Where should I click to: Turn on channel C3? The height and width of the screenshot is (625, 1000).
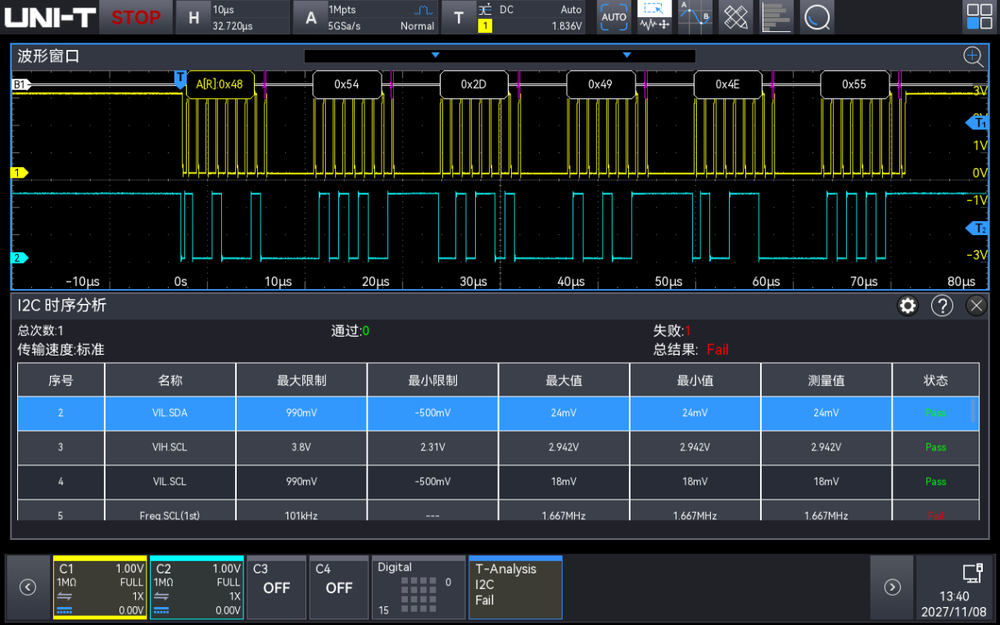276,587
